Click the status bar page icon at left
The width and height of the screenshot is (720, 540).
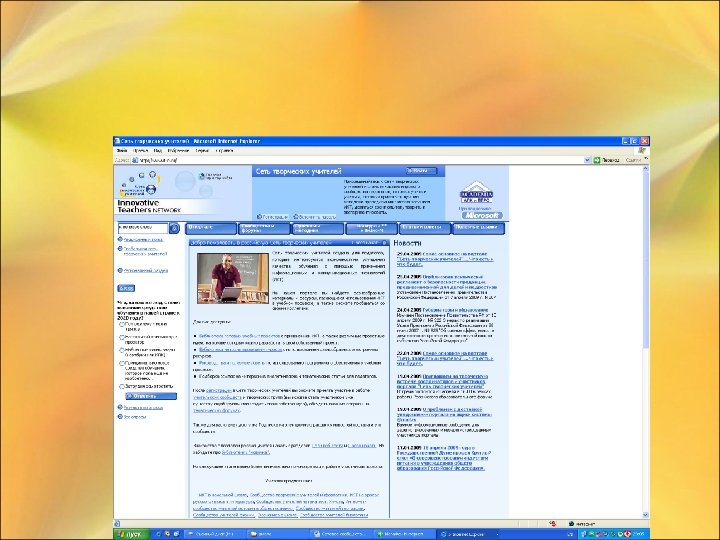click(x=118, y=523)
